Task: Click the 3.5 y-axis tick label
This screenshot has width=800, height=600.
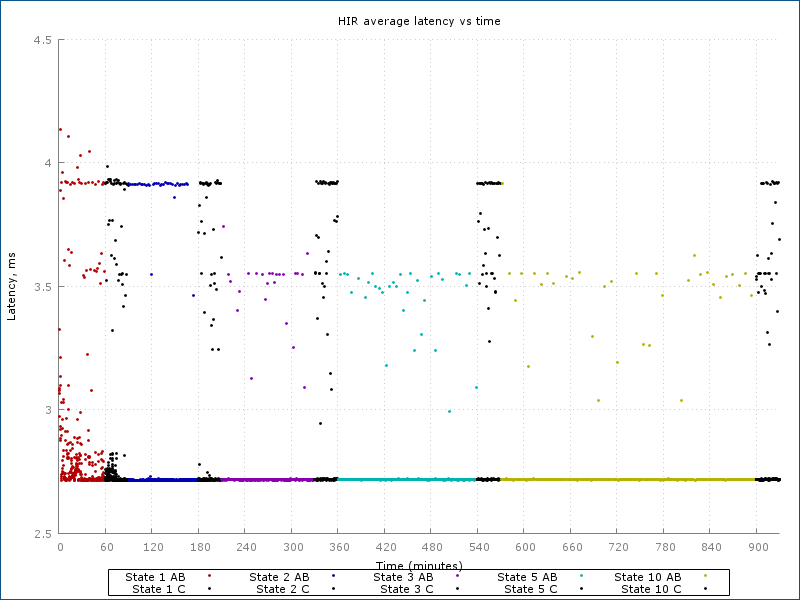Action: click(x=42, y=287)
